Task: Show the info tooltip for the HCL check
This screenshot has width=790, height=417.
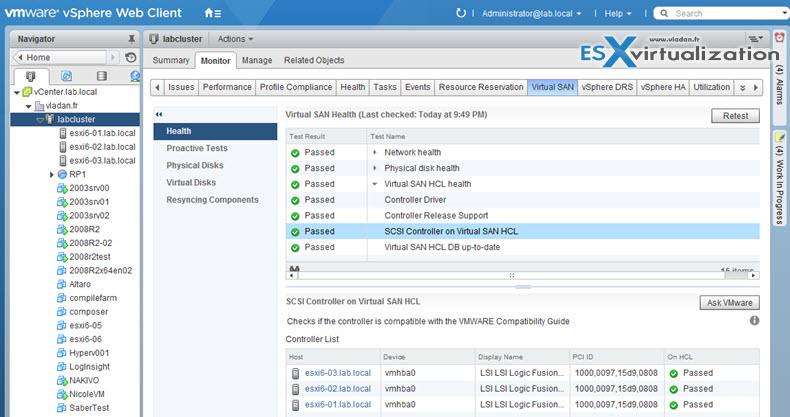Action: 754,320
